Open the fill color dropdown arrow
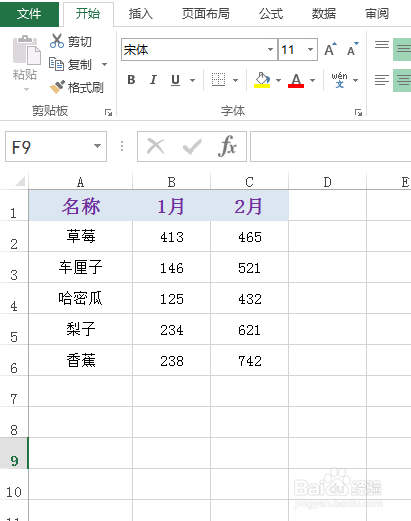The height and width of the screenshot is (521, 411). (x=278, y=80)
